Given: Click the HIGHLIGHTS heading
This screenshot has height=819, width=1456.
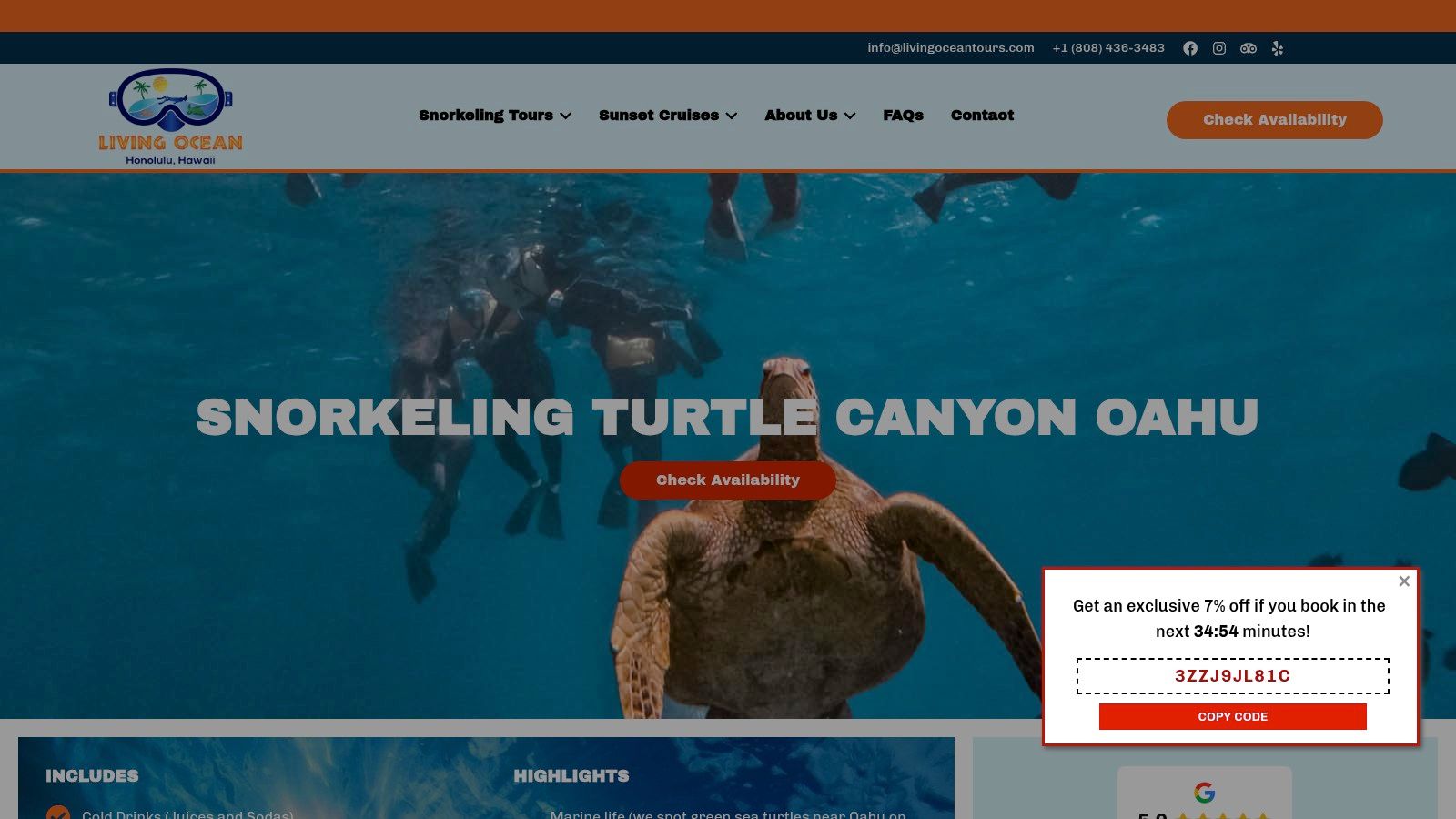Looking at the screenshot, I should click(x=571, y=776).
